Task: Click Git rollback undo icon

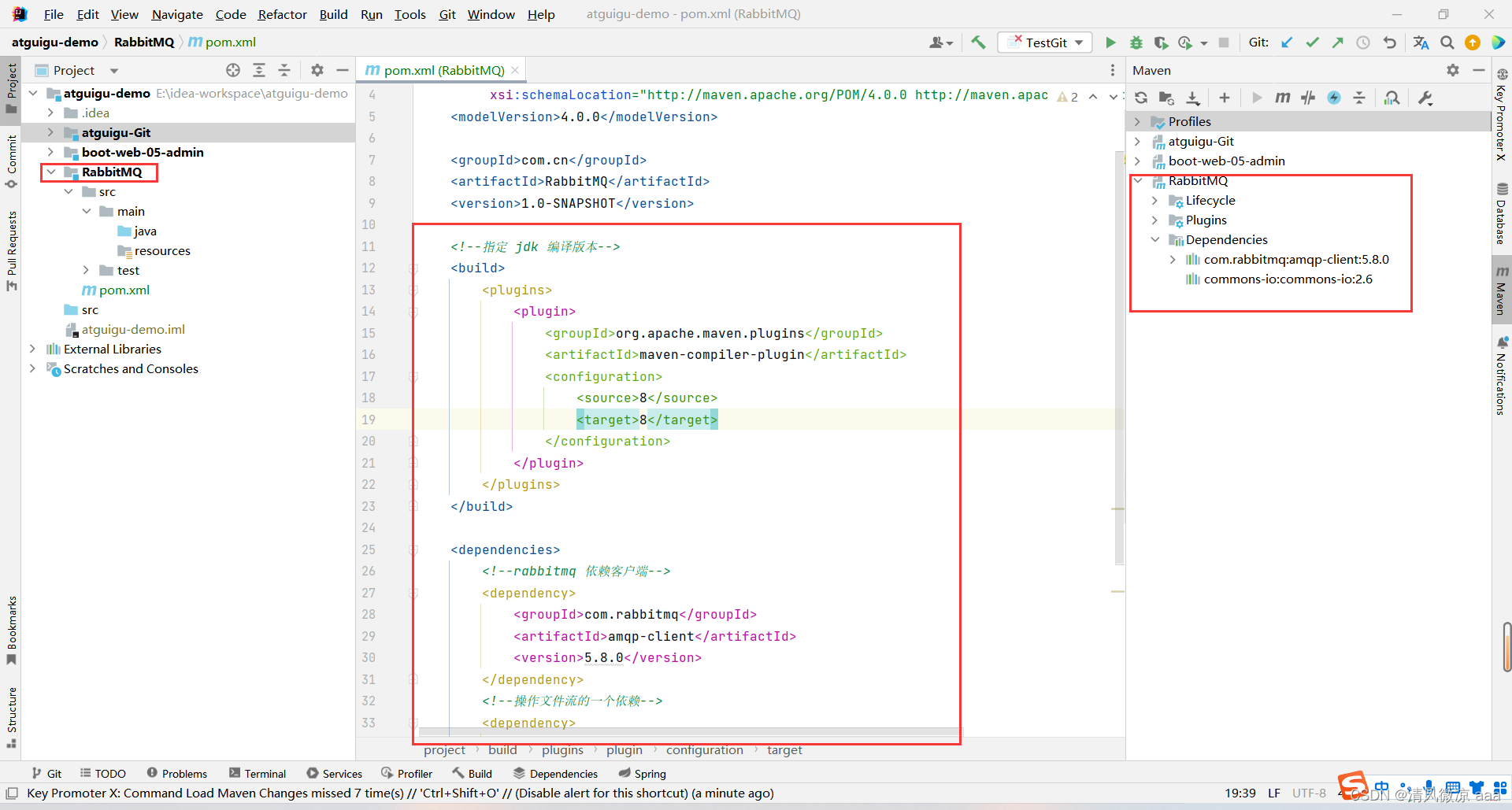Action: (1390, 43)
